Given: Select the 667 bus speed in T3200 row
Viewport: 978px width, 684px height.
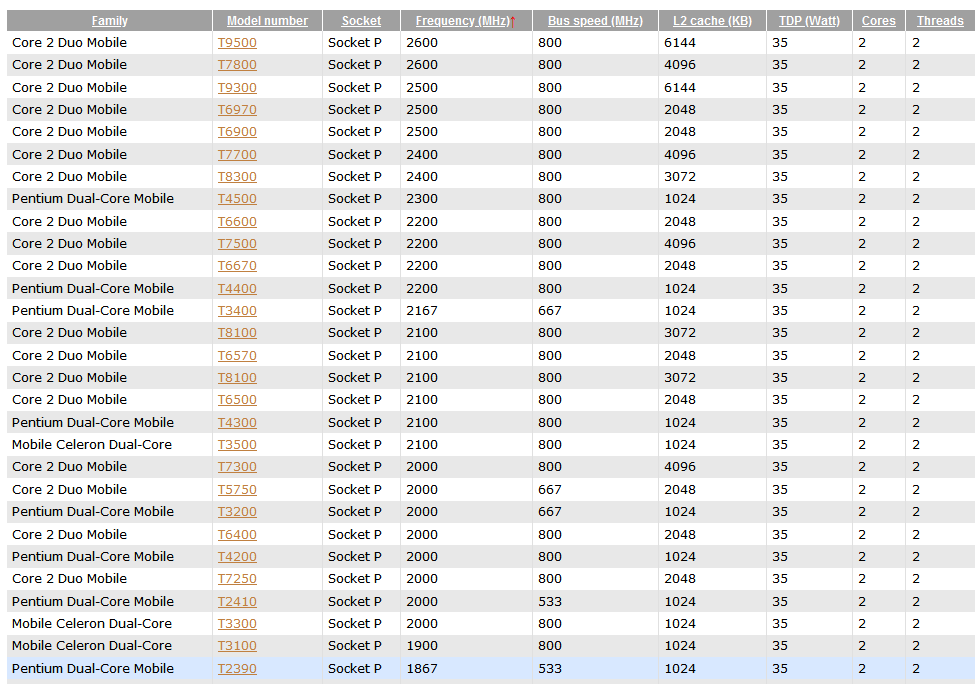Looking at the screenshot, I should click(x=550, y=512).
